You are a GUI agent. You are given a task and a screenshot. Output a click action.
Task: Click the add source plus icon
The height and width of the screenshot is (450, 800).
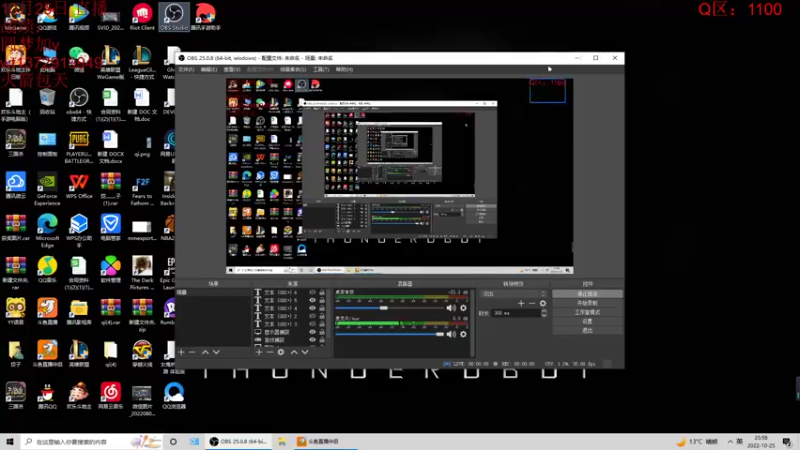[258, 352]
